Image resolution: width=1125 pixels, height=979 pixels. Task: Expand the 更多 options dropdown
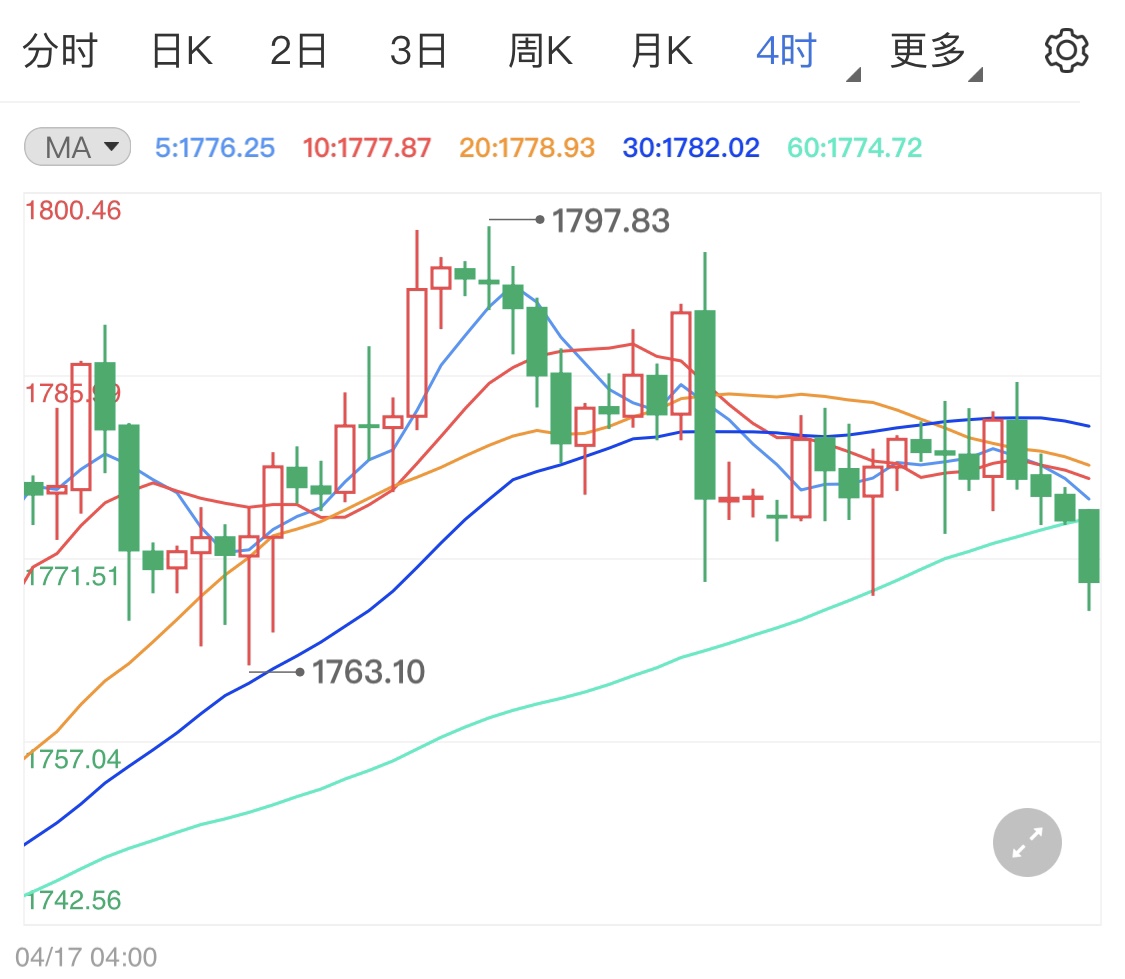tap(936, 55)
